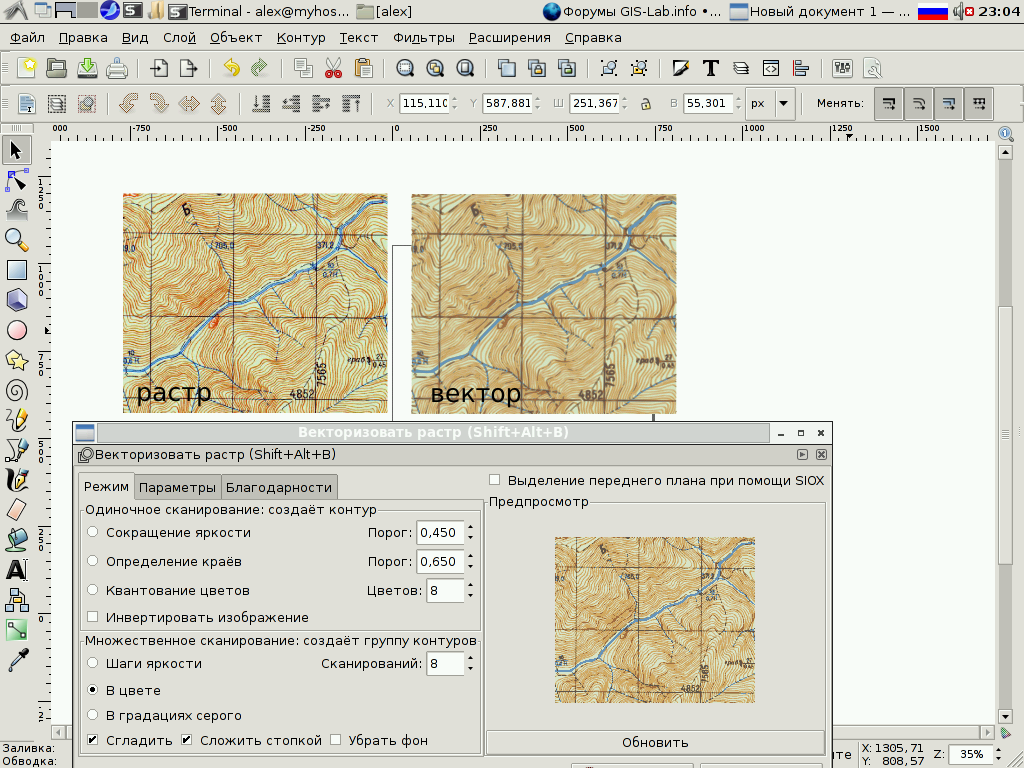Viewport: 1024px width, 768px height.
Task: Select the Calligraphy pen tool
Action: click(x=15, y=478)
